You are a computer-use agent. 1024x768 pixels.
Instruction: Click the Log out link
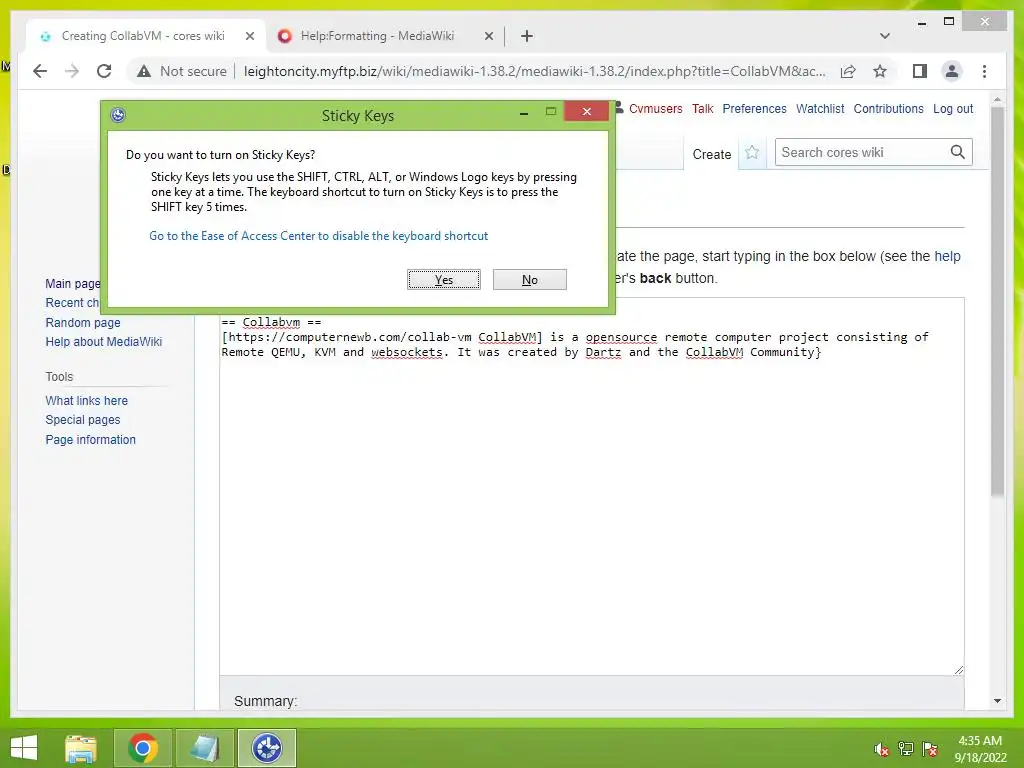pyautogui.click(x=953, y=108)
